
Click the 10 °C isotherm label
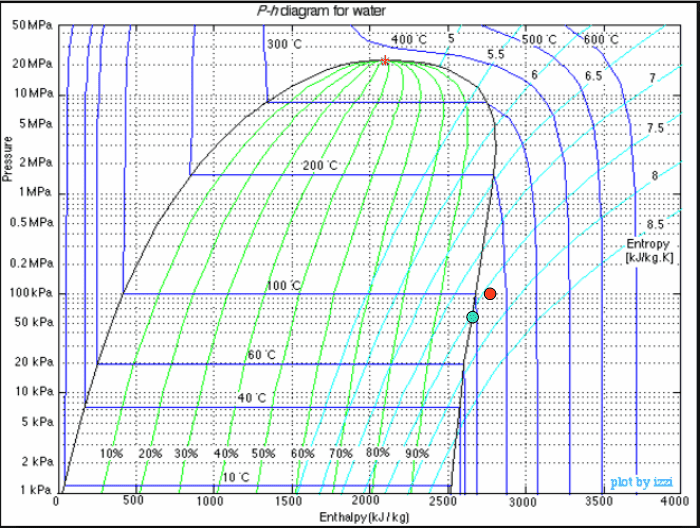tap(236, 477)
